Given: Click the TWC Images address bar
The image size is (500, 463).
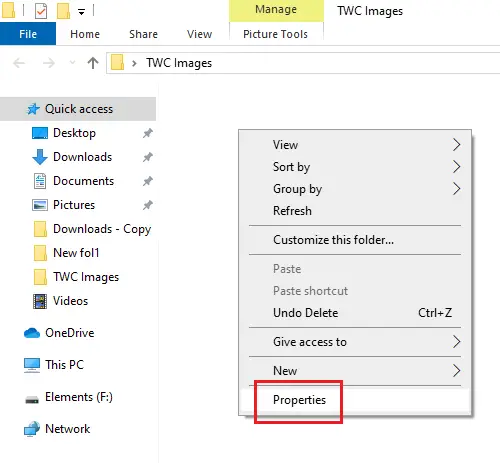Looking at the screenshot, I should click(x=303, y=63).
